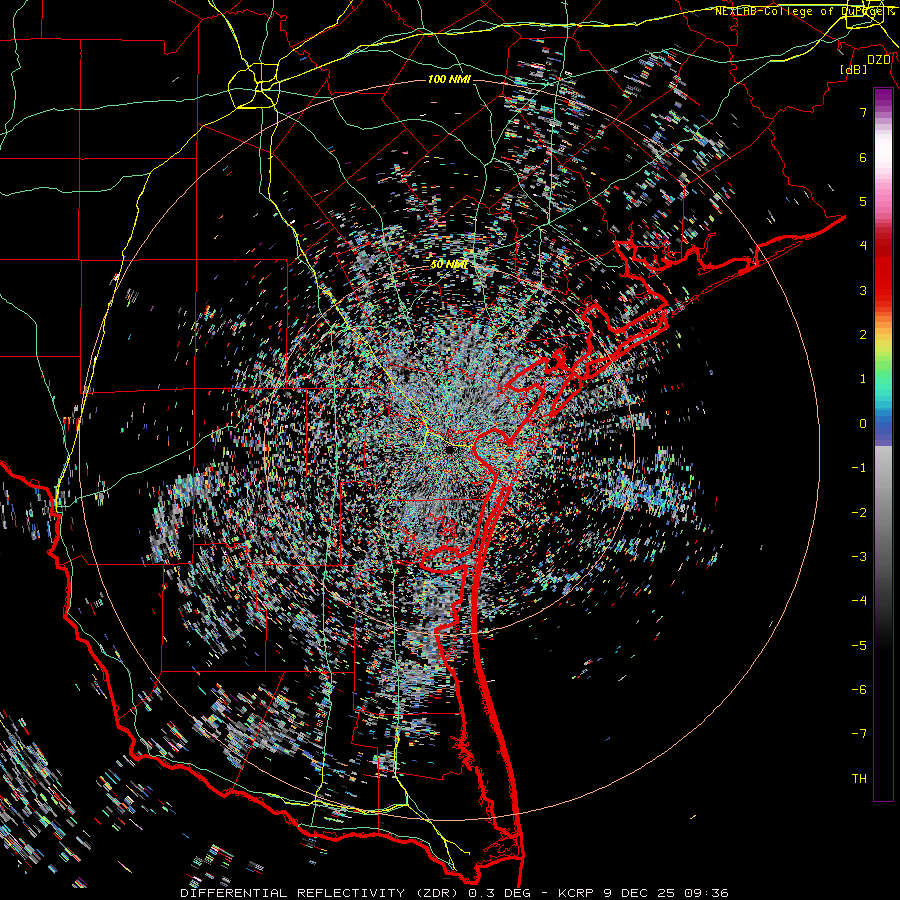Click the 1 value on color scale

point(863,379)
